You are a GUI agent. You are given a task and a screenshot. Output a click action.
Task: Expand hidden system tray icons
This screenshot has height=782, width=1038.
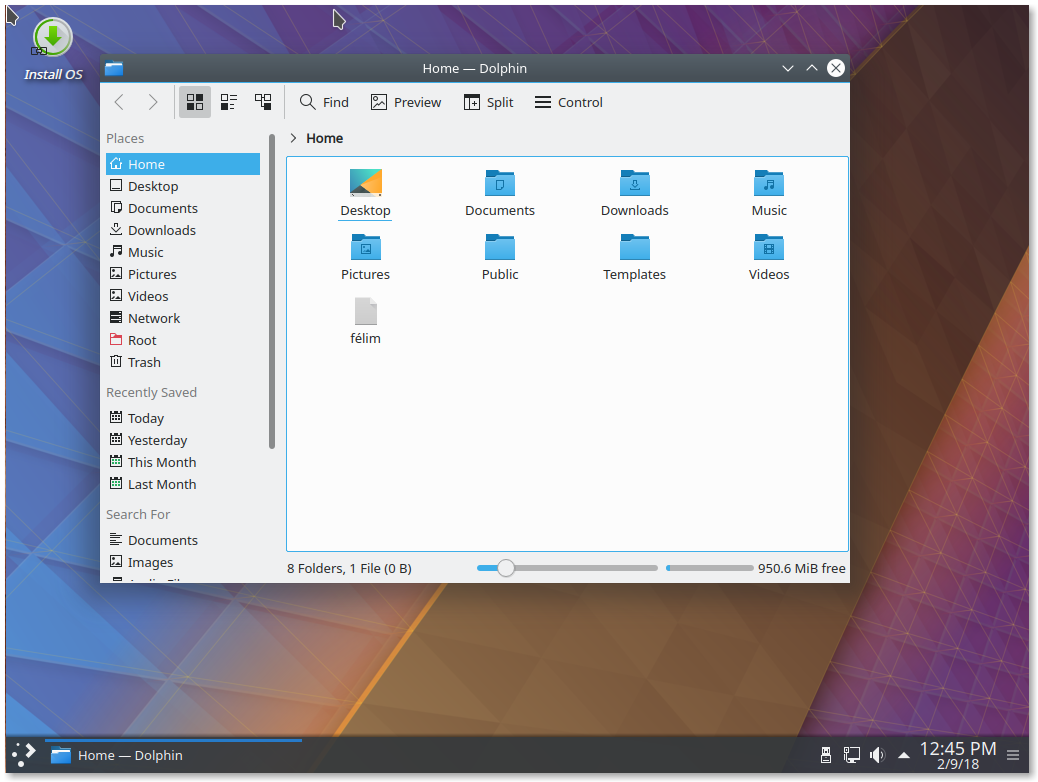pos(903,755)
